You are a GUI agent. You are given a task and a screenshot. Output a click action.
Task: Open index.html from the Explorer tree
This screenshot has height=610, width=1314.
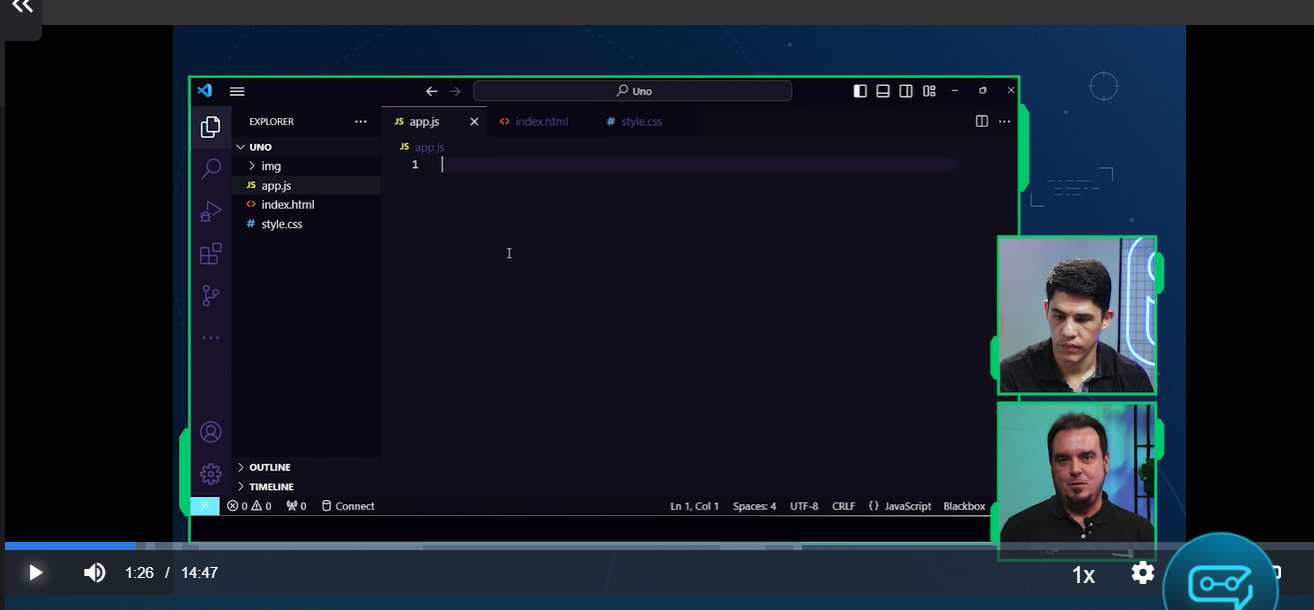coord(306,205)
